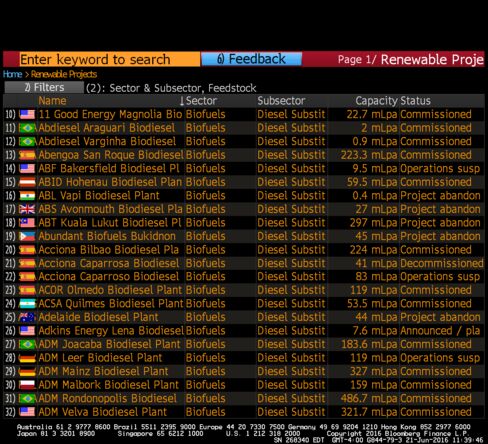Open 'ADM Velva Biodiesel Plant' project name
The height and width of the screenshot is (444, 488).
point(103,412)
